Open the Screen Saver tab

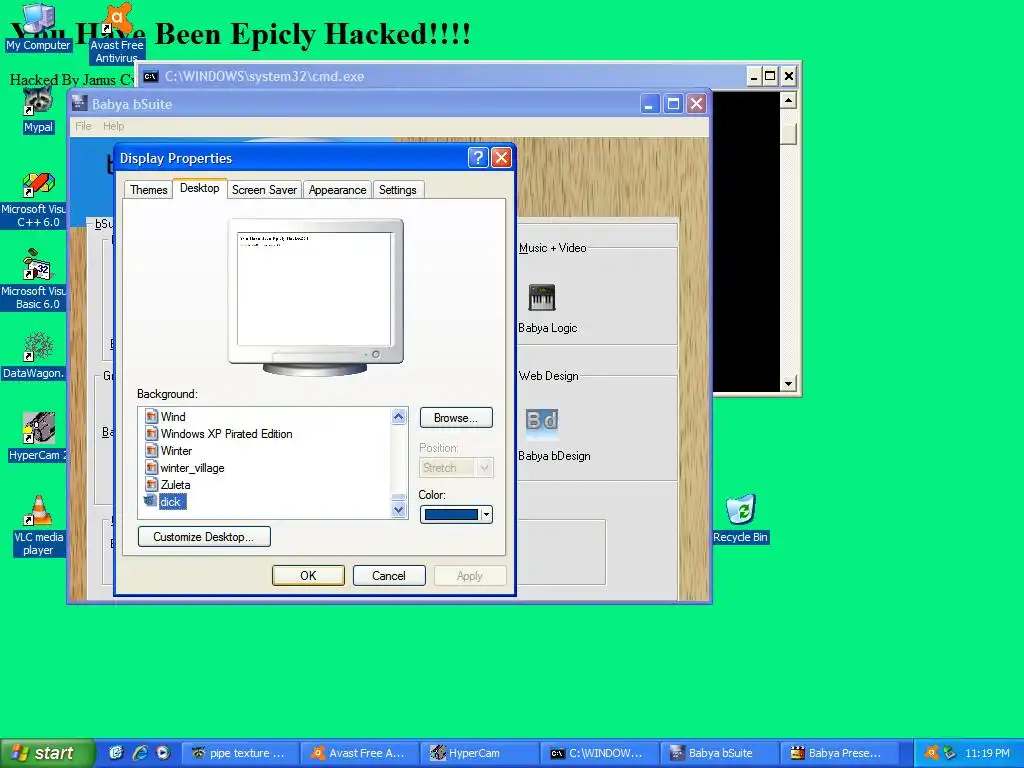[264, 190]
